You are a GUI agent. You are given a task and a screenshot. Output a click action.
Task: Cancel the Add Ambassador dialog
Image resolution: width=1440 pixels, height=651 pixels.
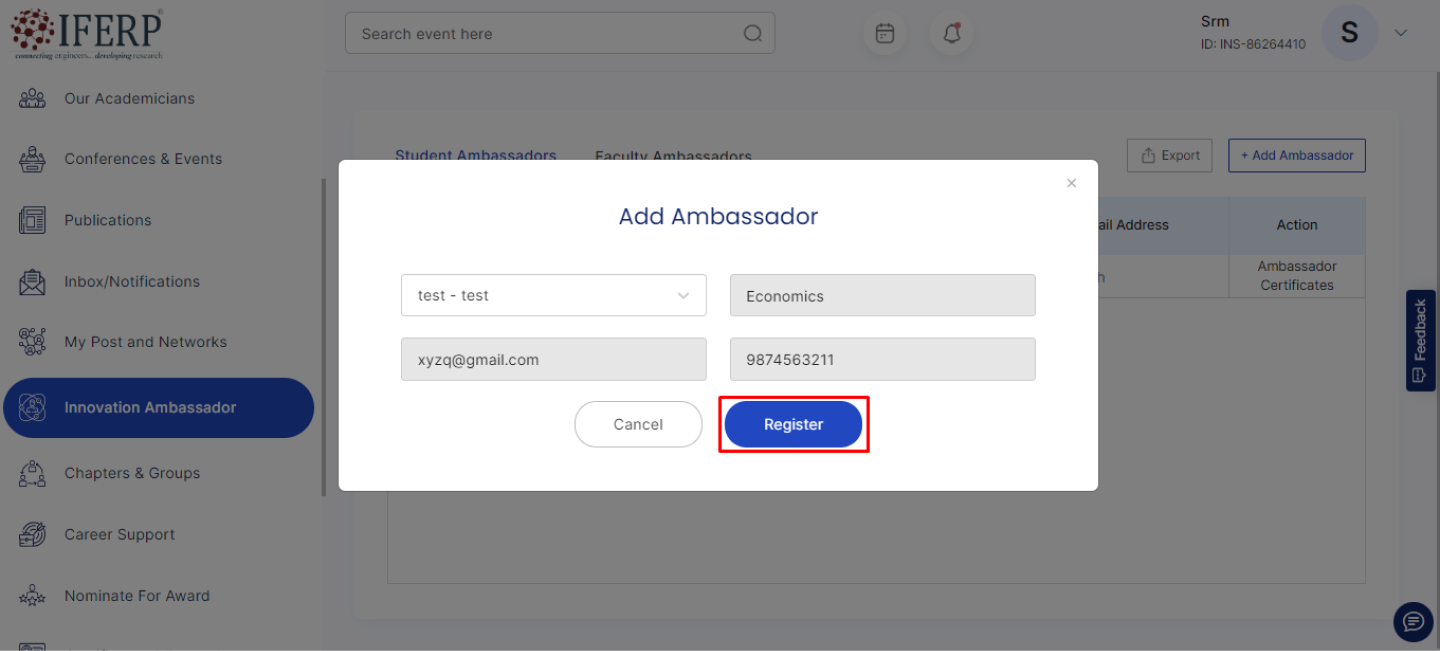pos(638,424)
